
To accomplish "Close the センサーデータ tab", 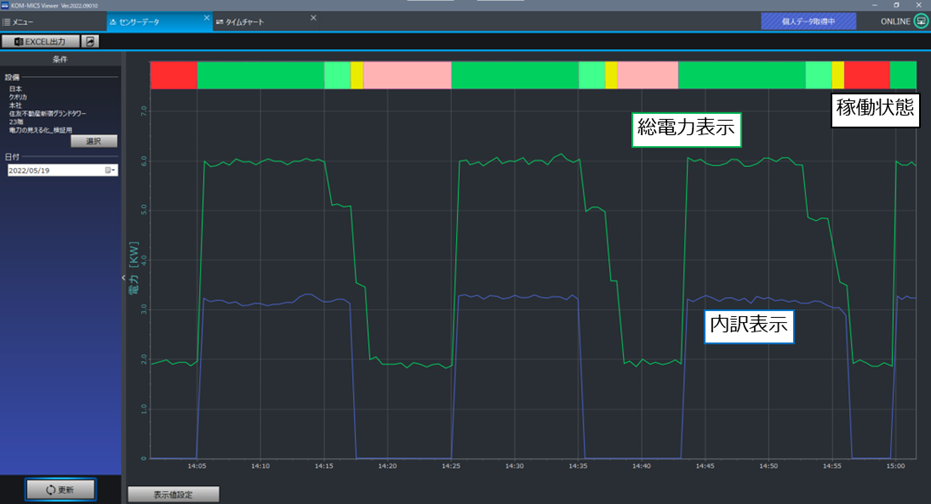I will pos(207,18).
